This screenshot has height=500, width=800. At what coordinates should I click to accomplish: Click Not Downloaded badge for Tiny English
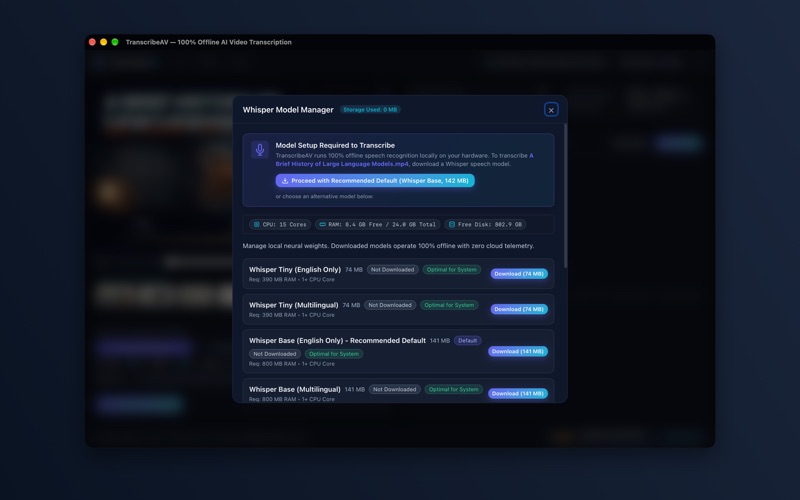392,269
